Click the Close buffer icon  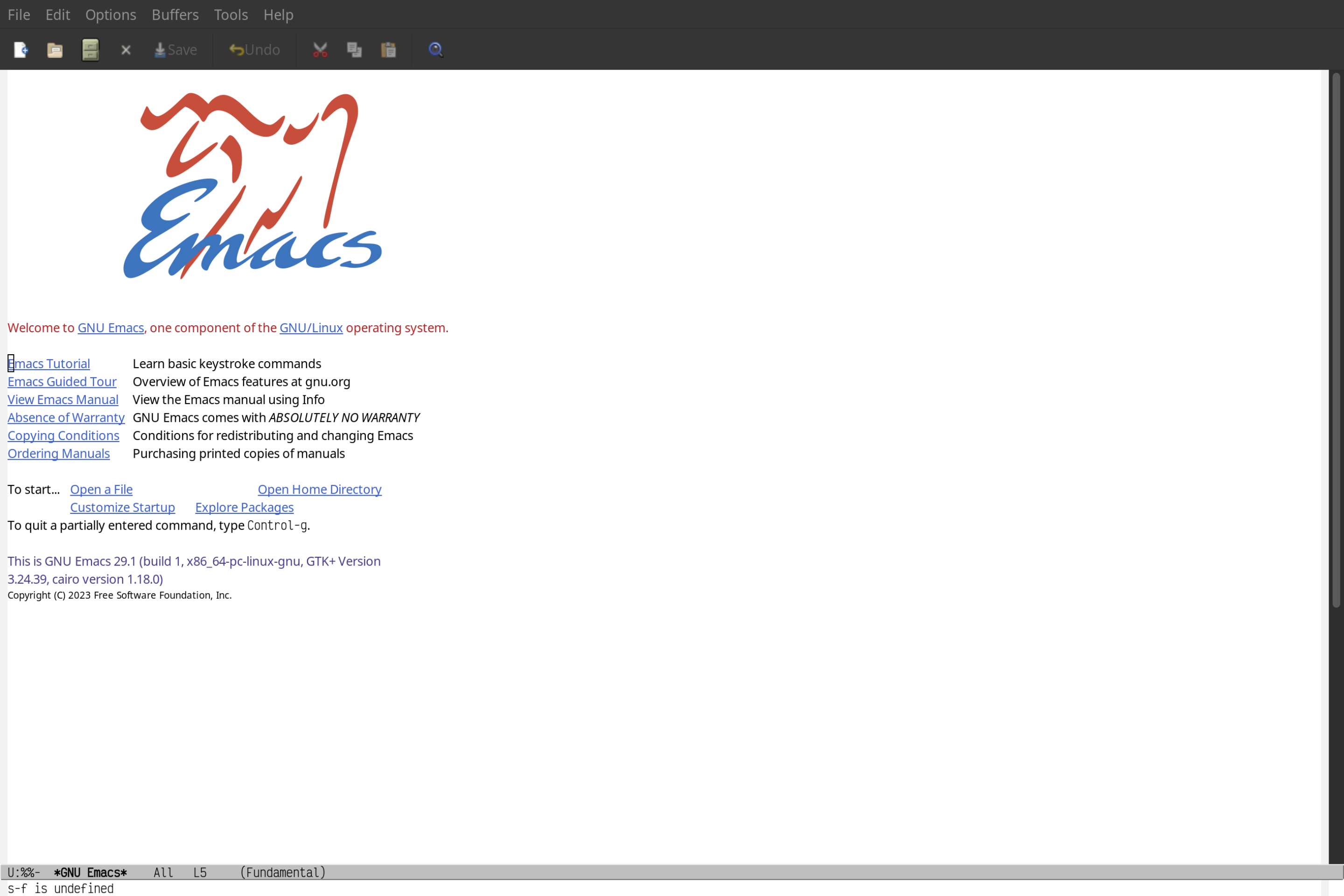point(125,49)
